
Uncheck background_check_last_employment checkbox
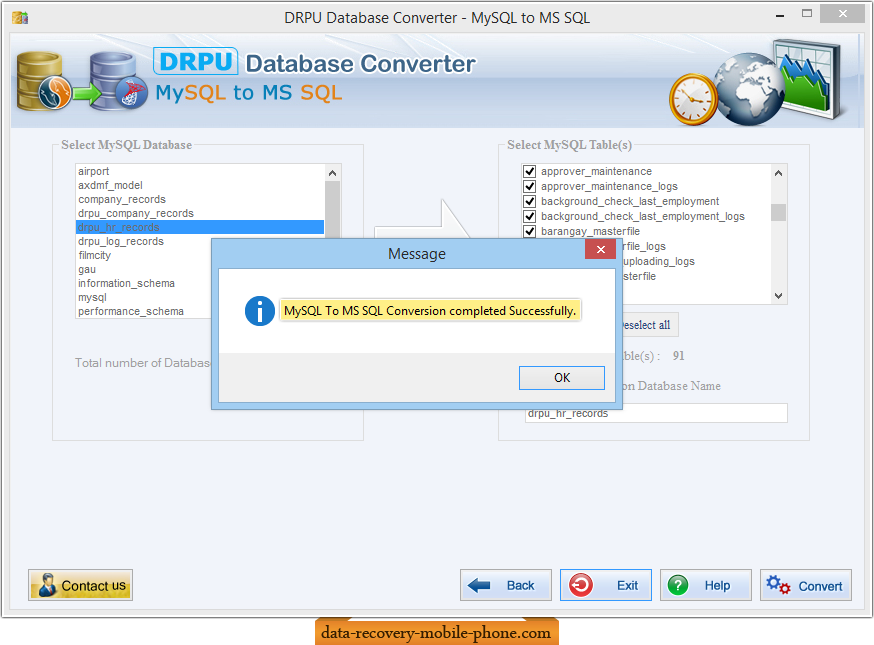pyautogui.click(x=530, y=202)
